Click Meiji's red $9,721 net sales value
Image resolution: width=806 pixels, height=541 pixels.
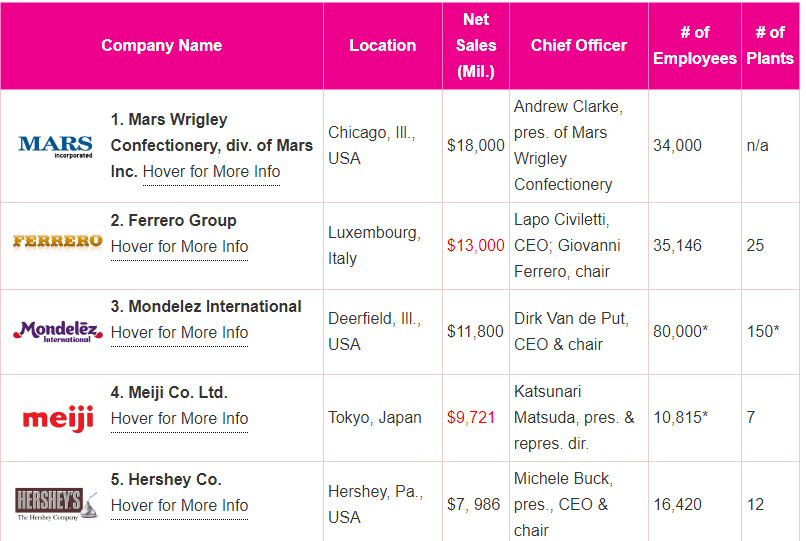pyautogui.click(x=471, y=418)
